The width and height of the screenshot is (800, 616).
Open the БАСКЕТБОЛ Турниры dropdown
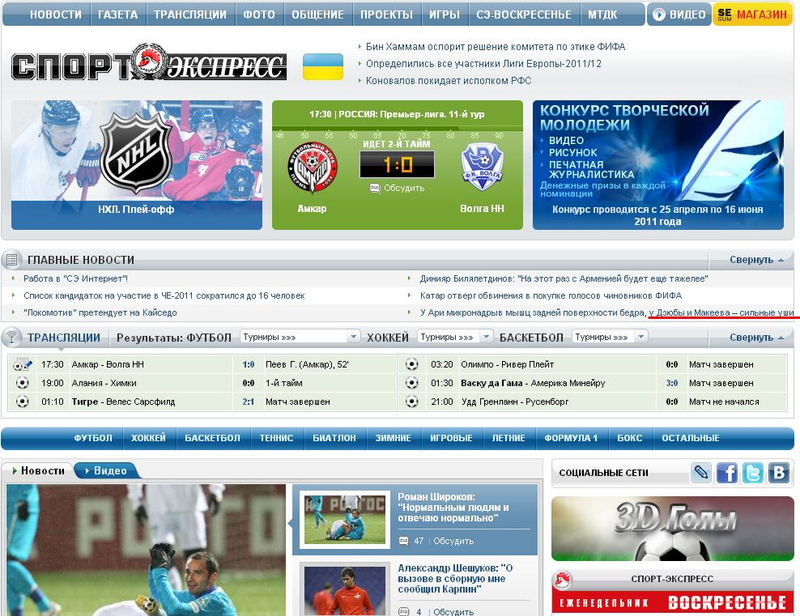[x=610, y=337]
